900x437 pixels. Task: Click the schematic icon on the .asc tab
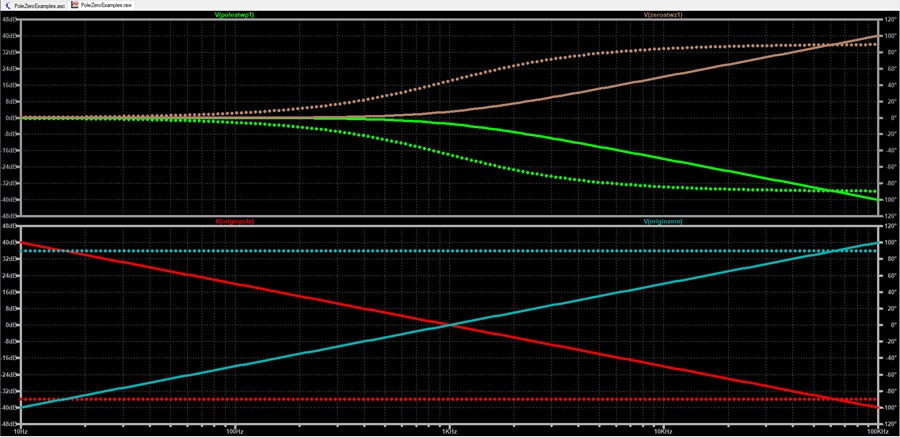(7, 5)
